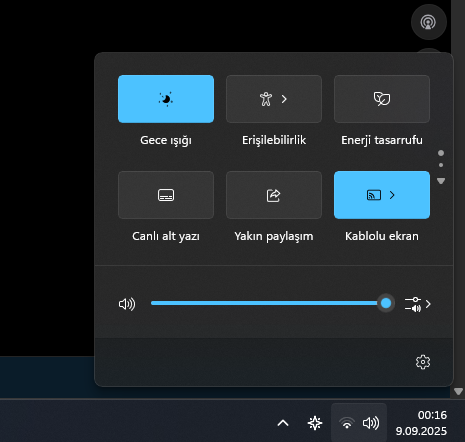
Task: Click the Wi-Fi network icon in the taskbar
Action: point(347,423)
